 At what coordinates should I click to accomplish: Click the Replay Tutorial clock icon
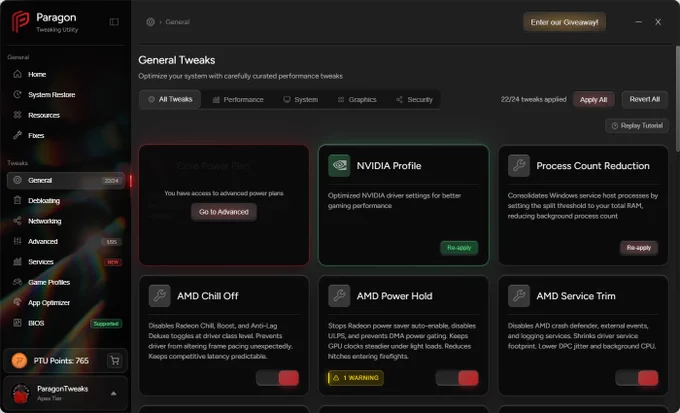pos(615,126)
